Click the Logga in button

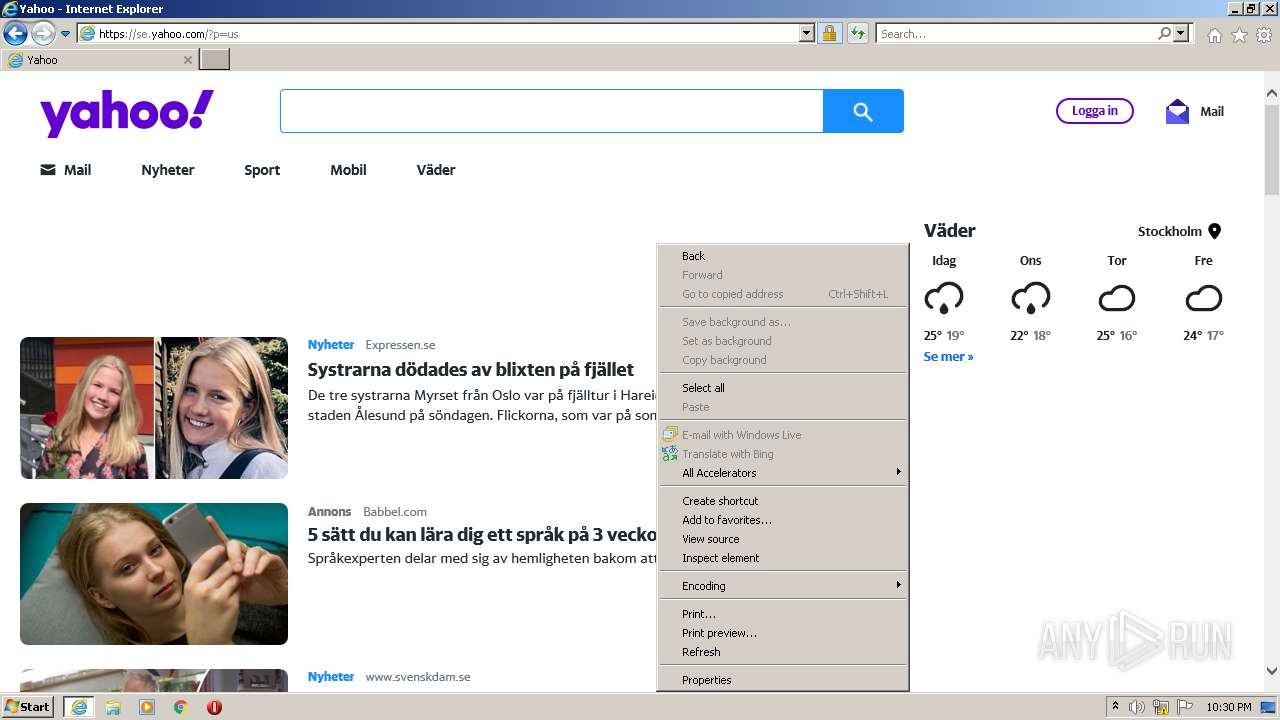(1095, 111)
